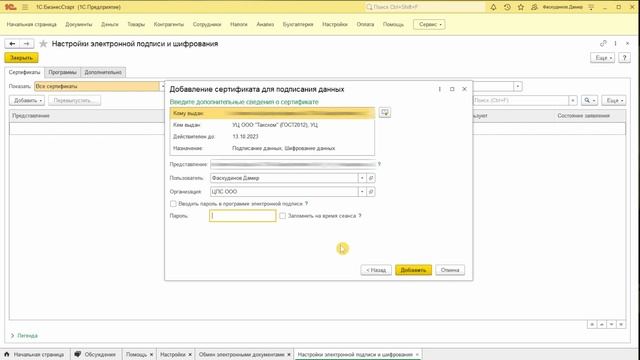
Task: Open the Сервис dropdown menu
Action: point(429,24)
